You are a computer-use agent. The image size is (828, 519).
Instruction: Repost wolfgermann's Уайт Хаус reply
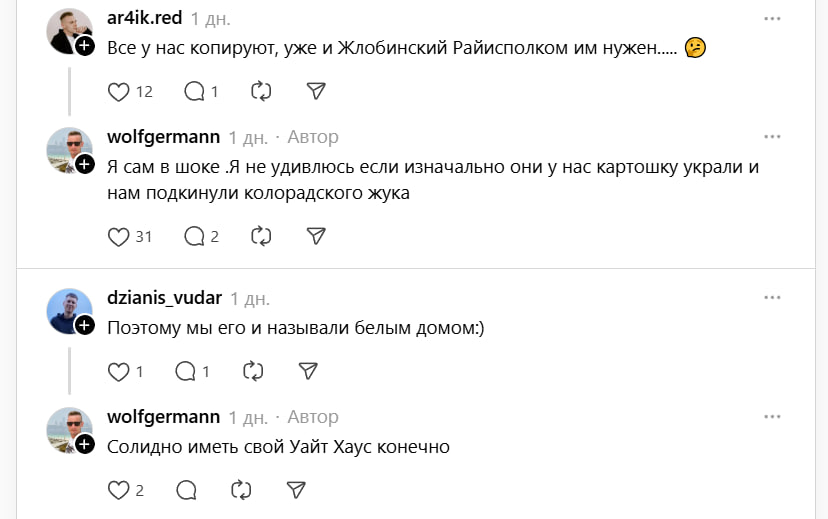point(241,490)
